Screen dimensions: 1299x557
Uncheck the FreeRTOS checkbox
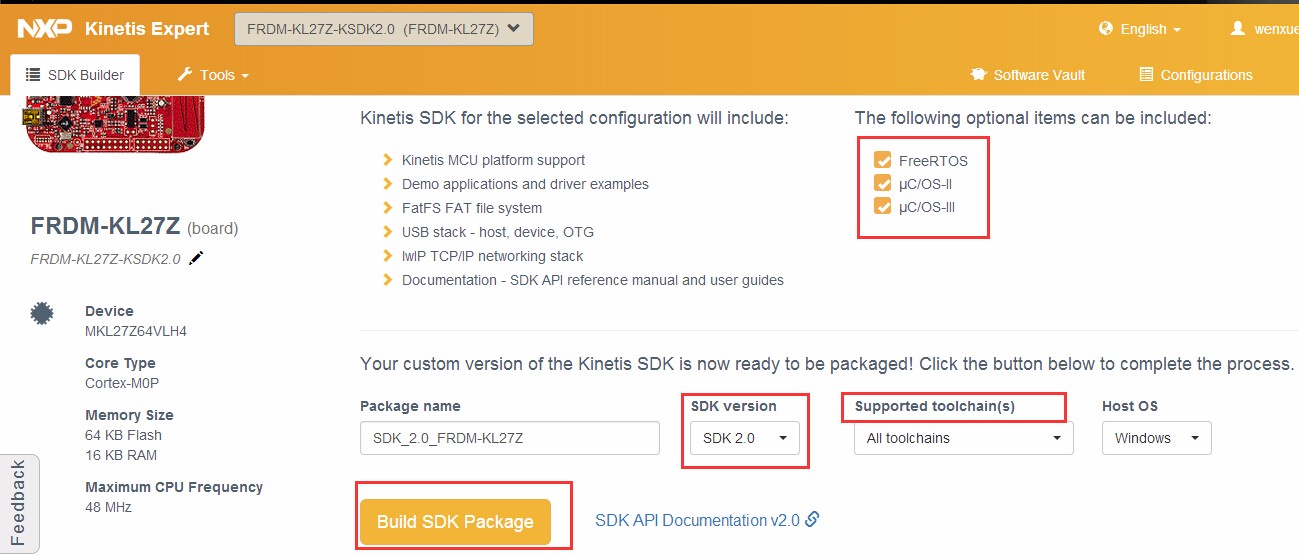point(882,160)
